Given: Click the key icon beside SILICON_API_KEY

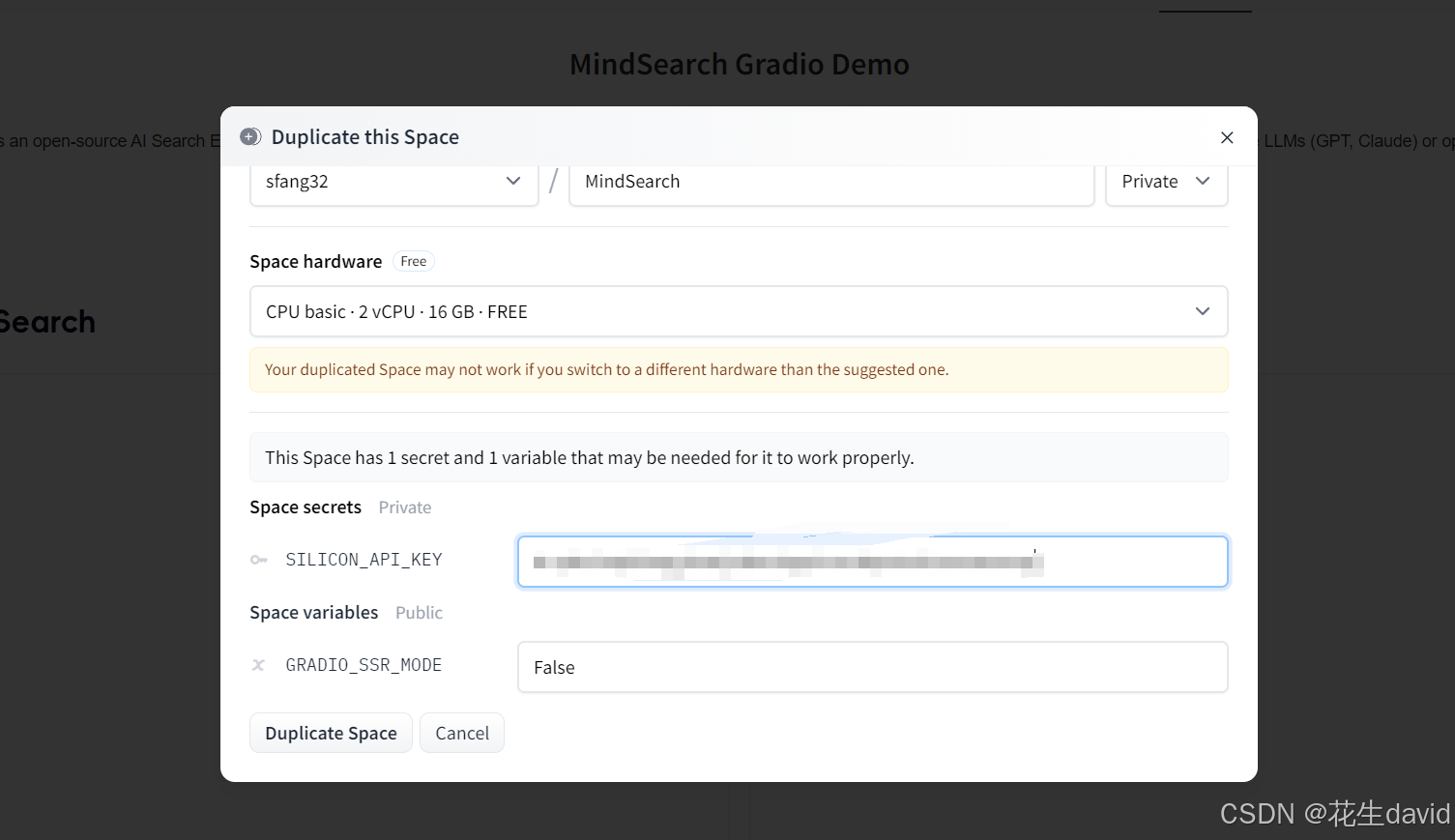Looking at the screenshot, I should click(259, 560).
